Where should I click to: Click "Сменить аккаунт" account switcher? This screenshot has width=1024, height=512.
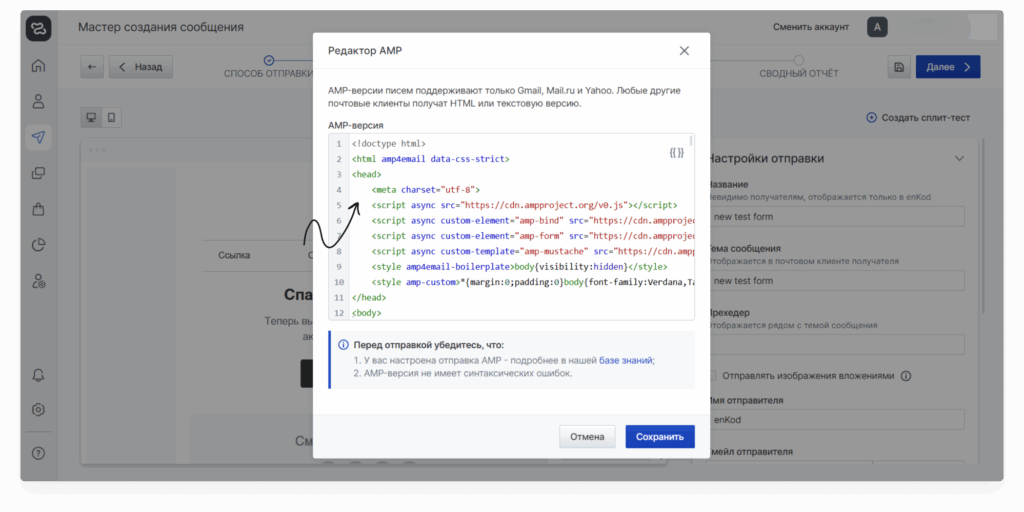811,27
